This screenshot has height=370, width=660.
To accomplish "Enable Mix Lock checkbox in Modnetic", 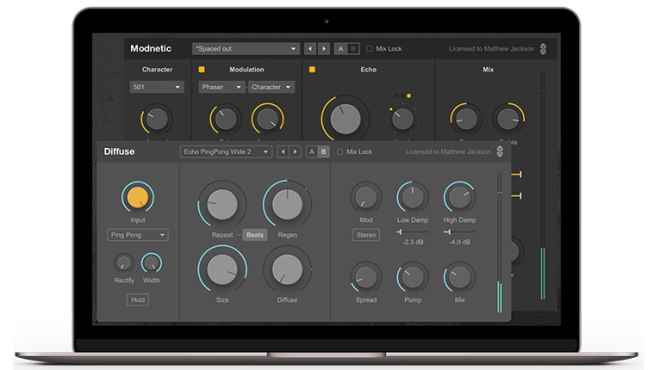I will (370, 49).
